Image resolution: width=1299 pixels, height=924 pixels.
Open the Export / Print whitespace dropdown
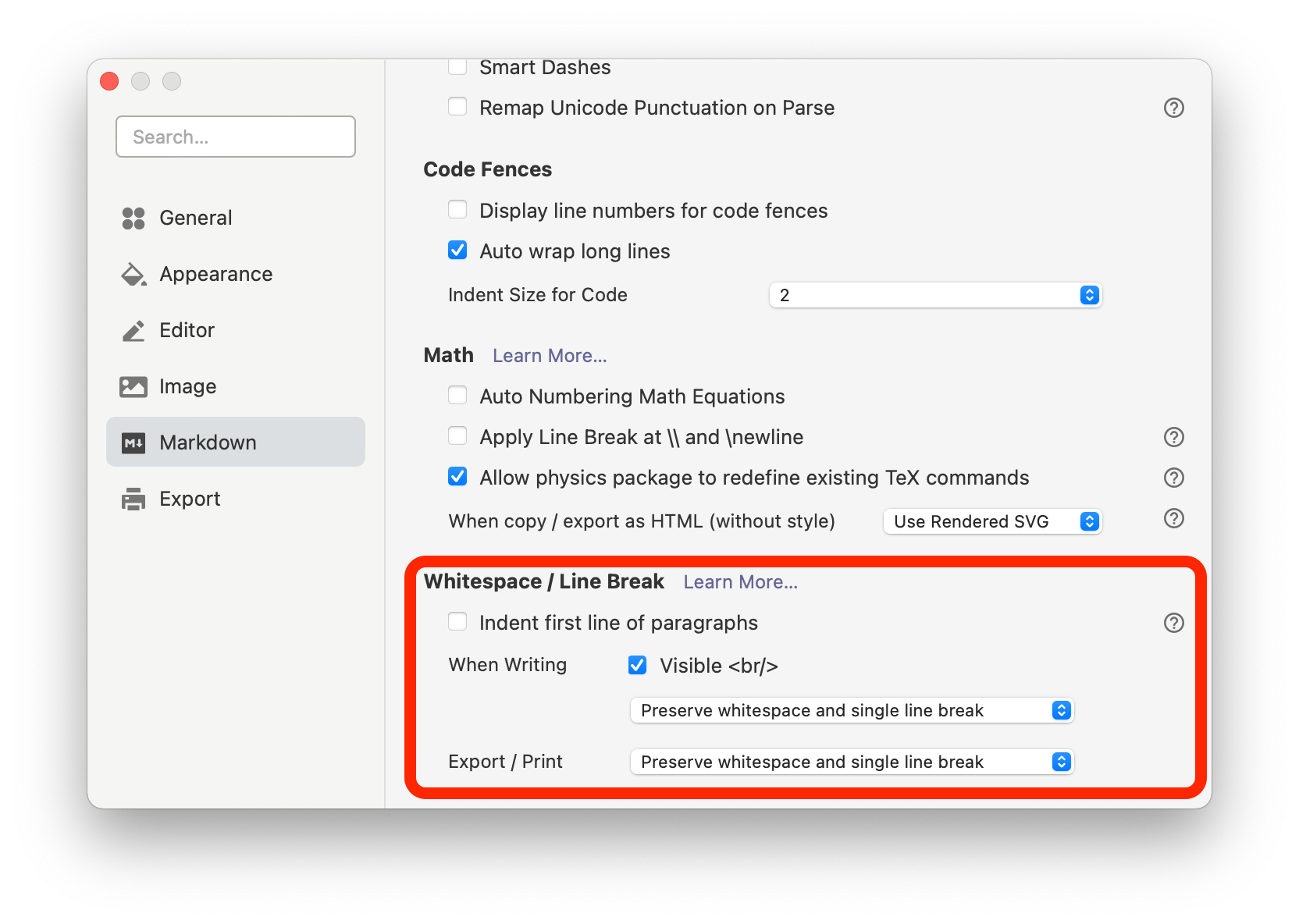[x=852, y=762]
